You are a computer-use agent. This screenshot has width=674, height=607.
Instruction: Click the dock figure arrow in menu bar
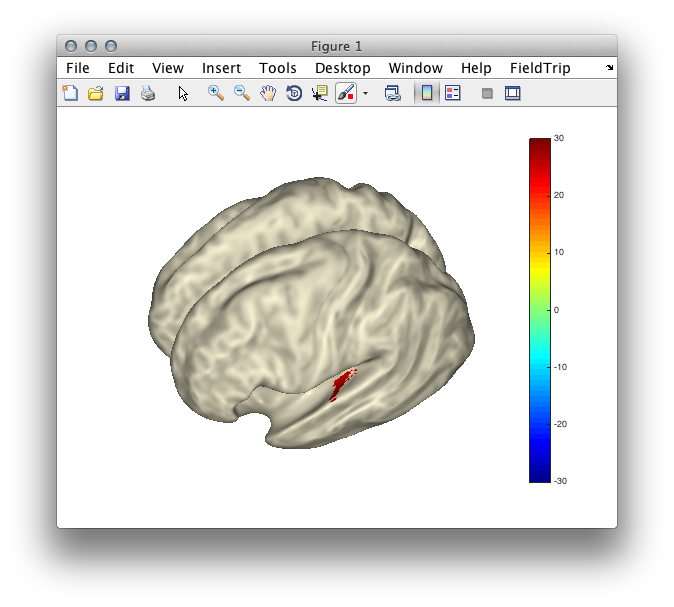(609, 67)
